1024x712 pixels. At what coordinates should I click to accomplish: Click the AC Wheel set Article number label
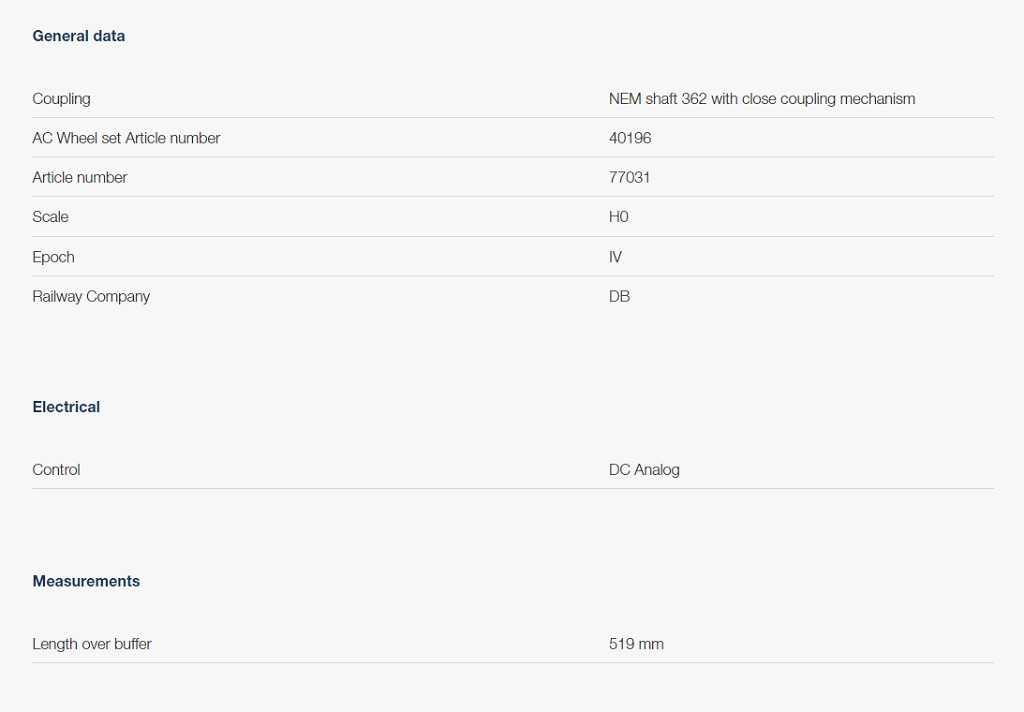click(x=126, y=138)
